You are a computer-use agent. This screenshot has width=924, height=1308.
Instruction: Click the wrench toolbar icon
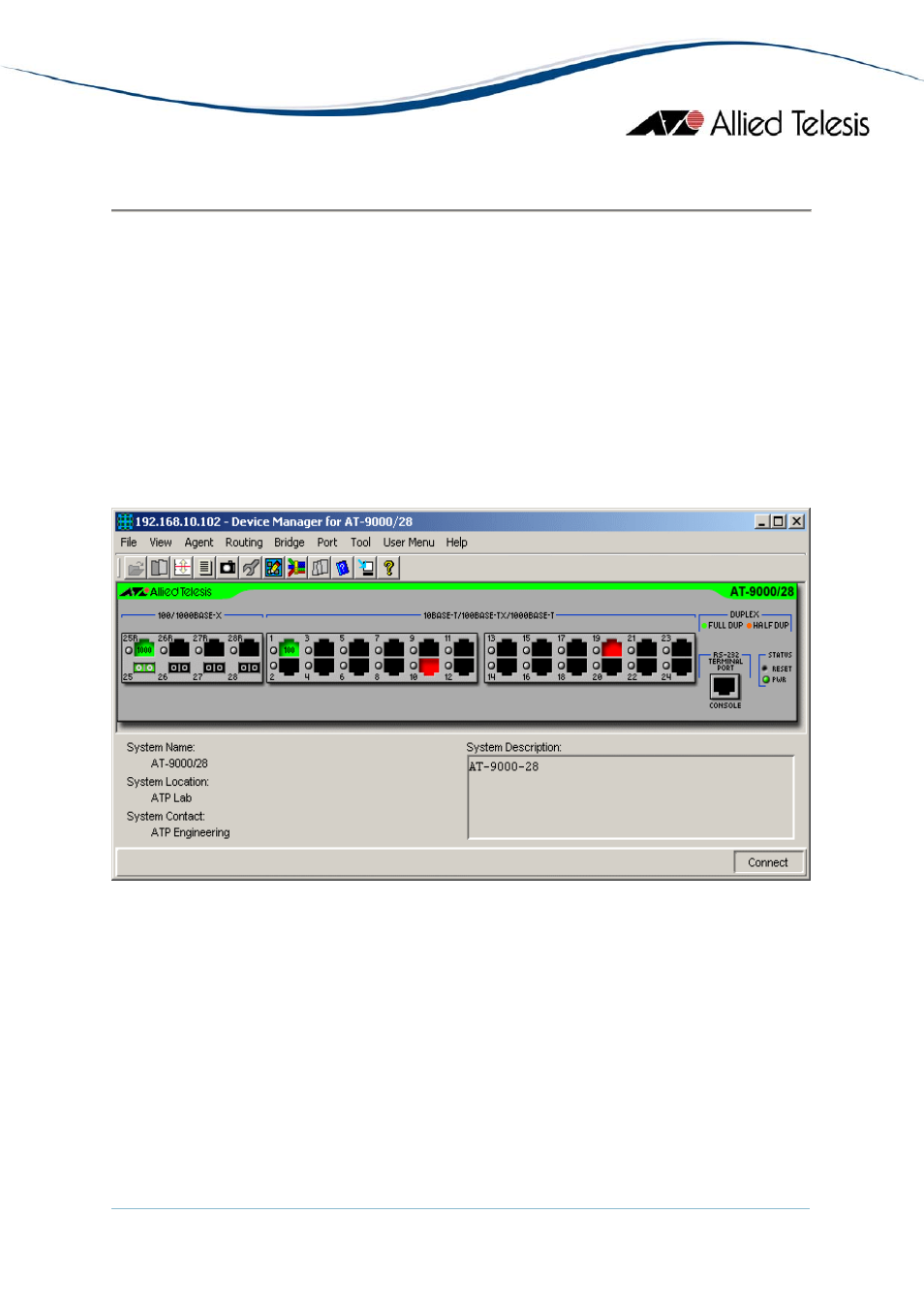[x=251, y=568]
